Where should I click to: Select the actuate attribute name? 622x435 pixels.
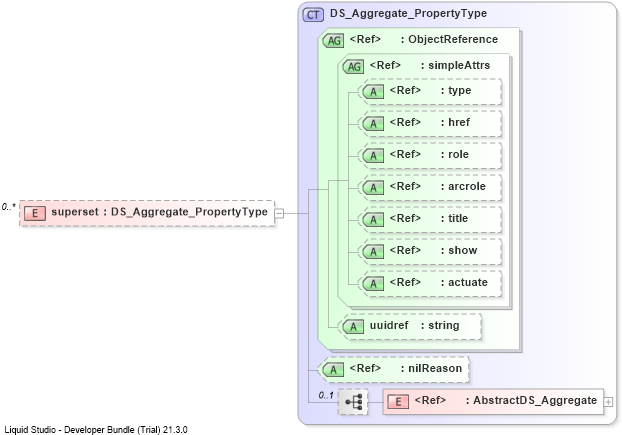[468, 282]
